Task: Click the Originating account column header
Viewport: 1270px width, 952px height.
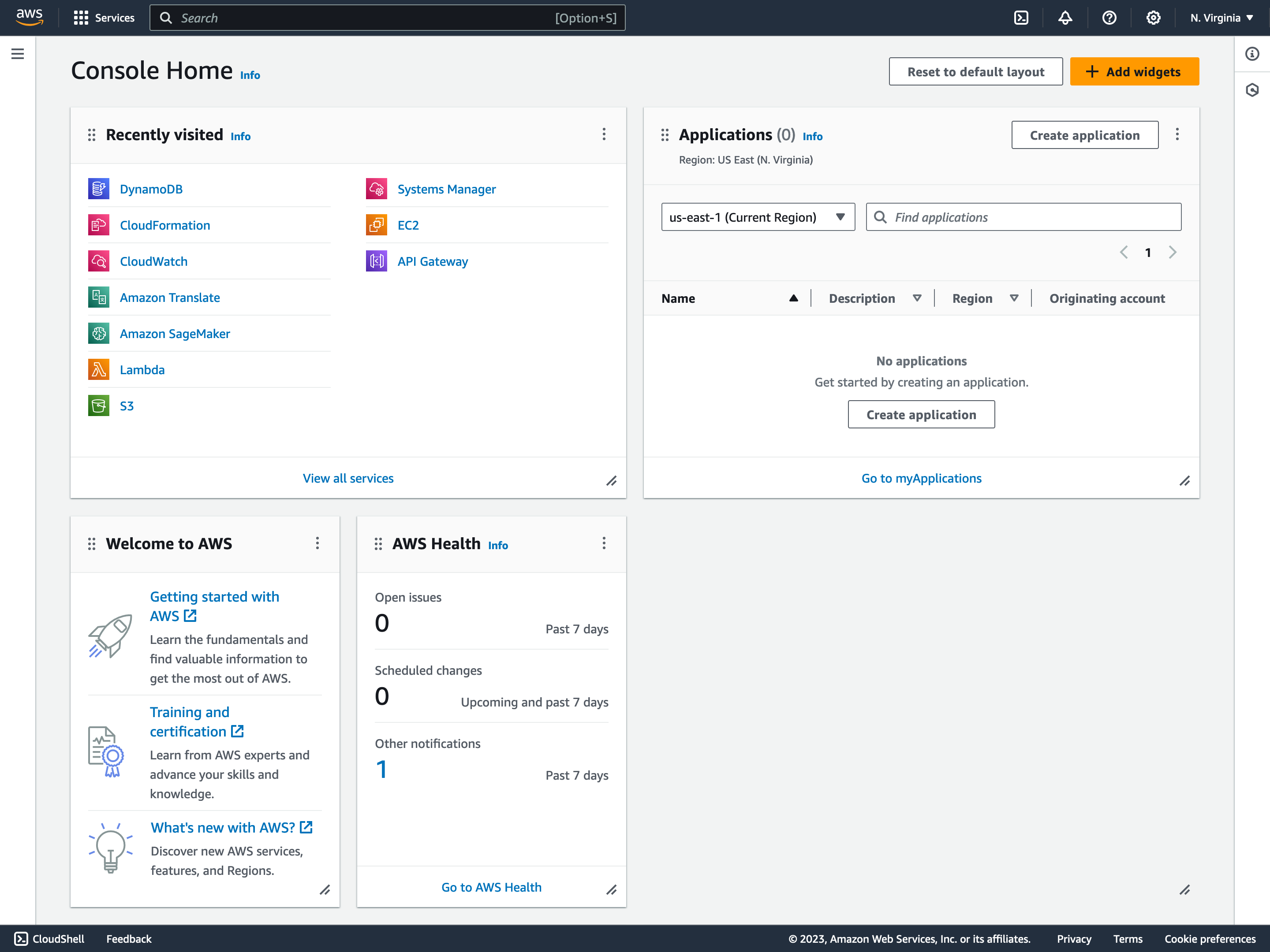Action: coord(1107,298)
